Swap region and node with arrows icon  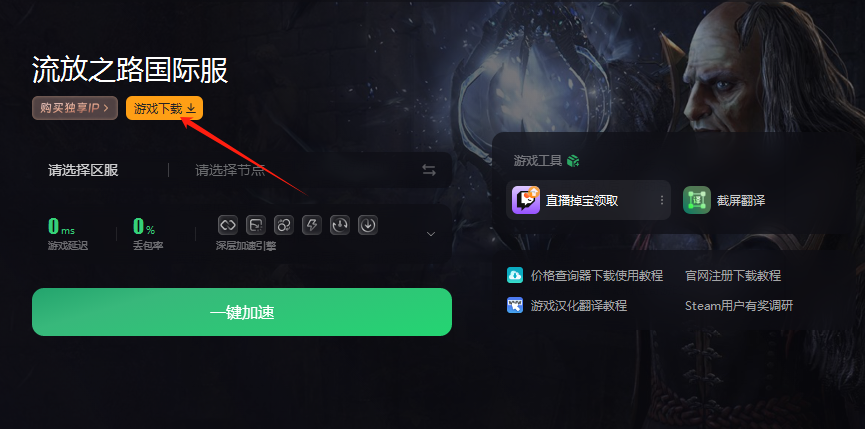429,170
